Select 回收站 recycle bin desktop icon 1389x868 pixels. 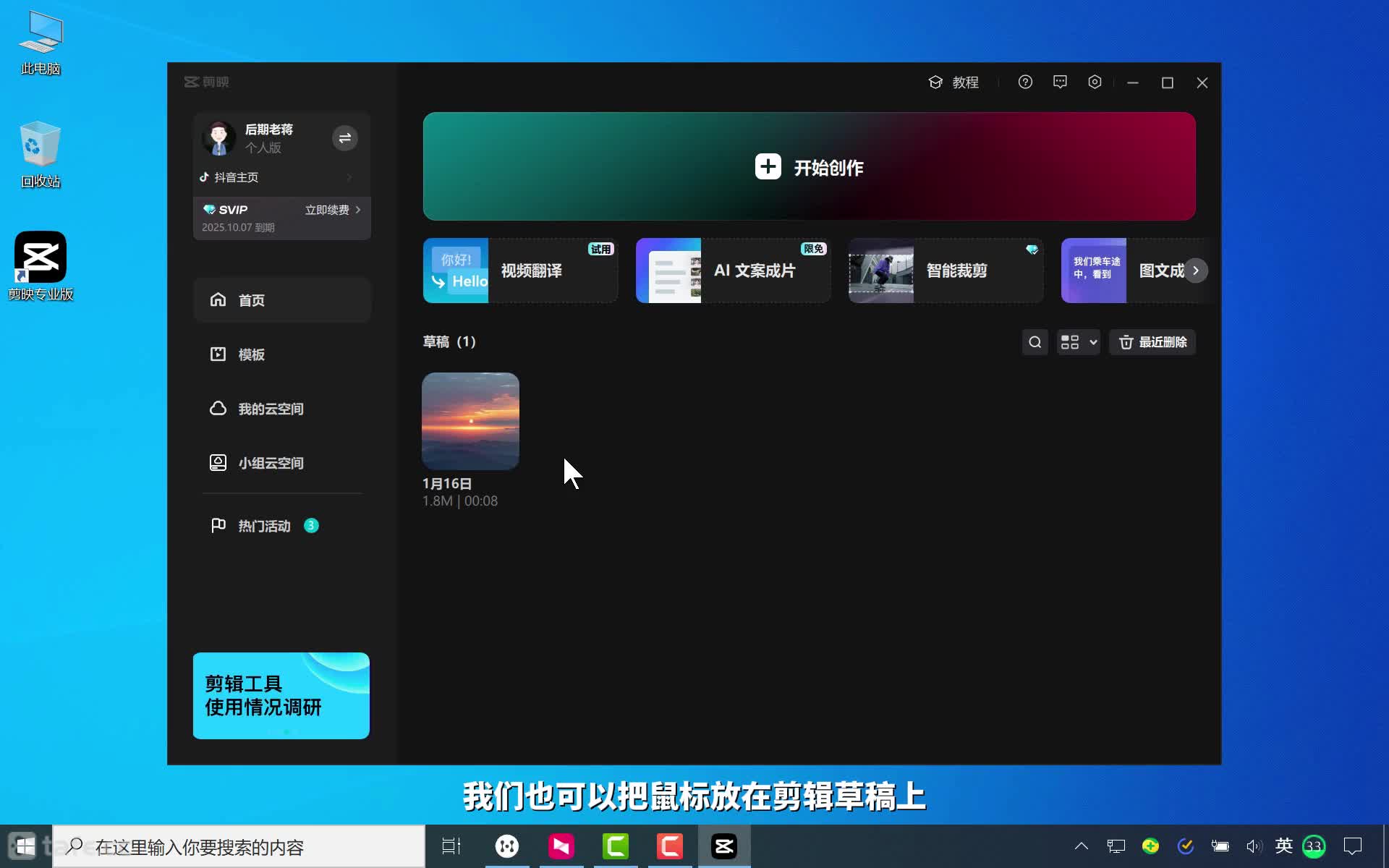coord(41,156)
